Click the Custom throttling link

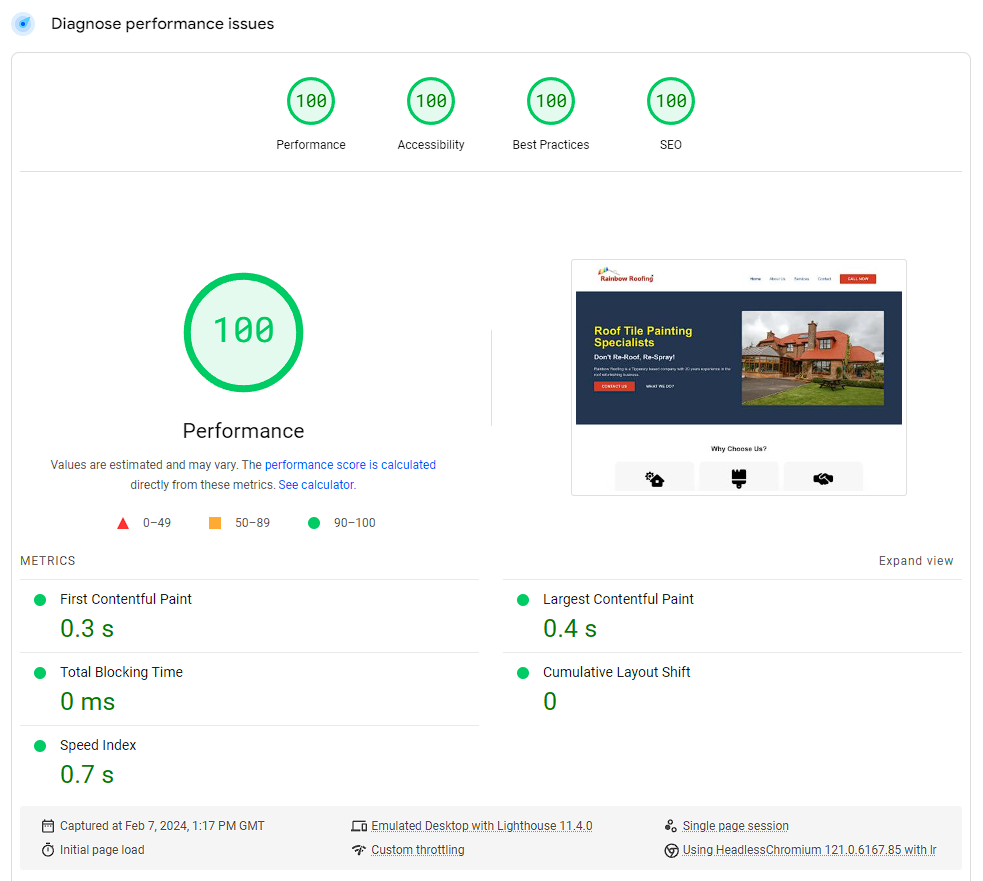click(x=417, y=850)
